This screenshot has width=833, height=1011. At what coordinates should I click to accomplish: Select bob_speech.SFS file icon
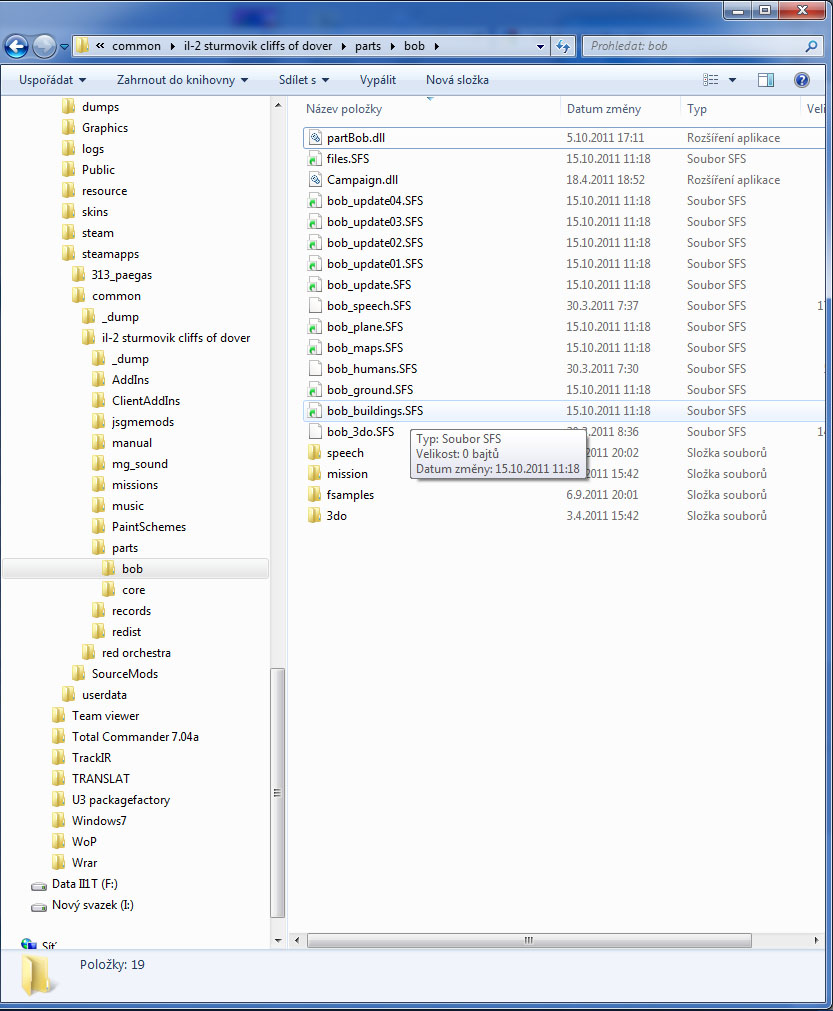(x=315, y=306)
